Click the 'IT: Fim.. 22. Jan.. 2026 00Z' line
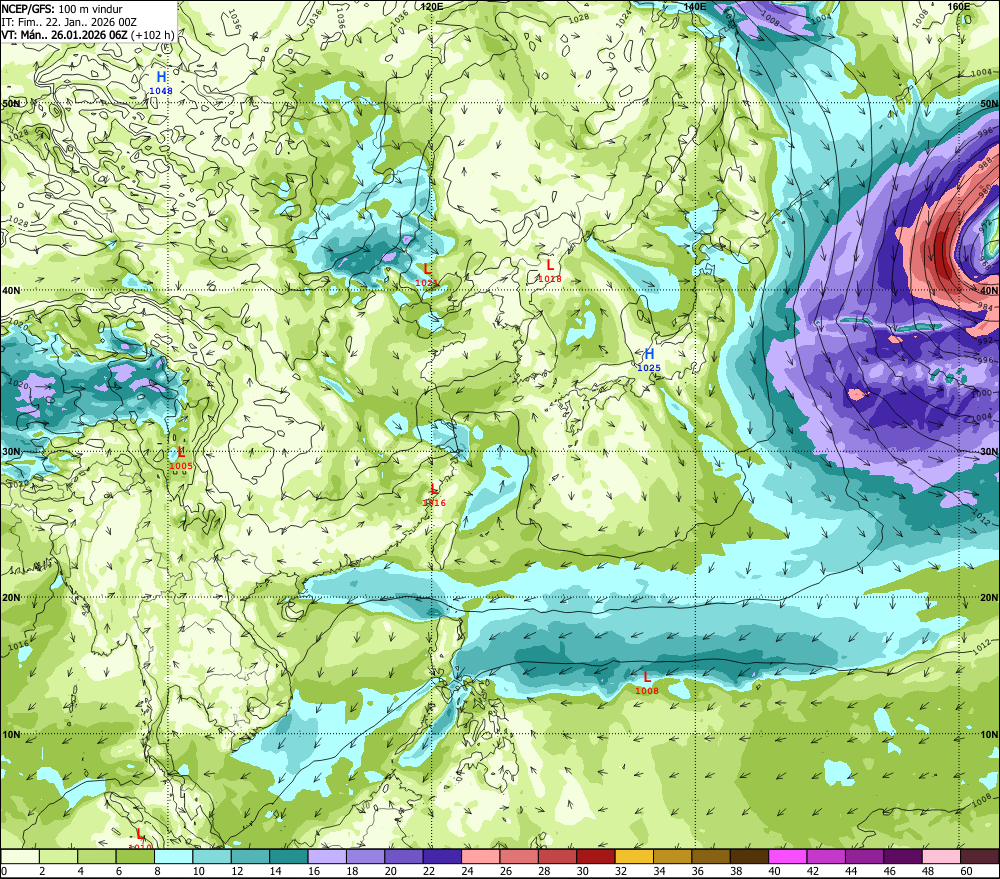This screenshot has width=1000, height=879. click(70, 22)
